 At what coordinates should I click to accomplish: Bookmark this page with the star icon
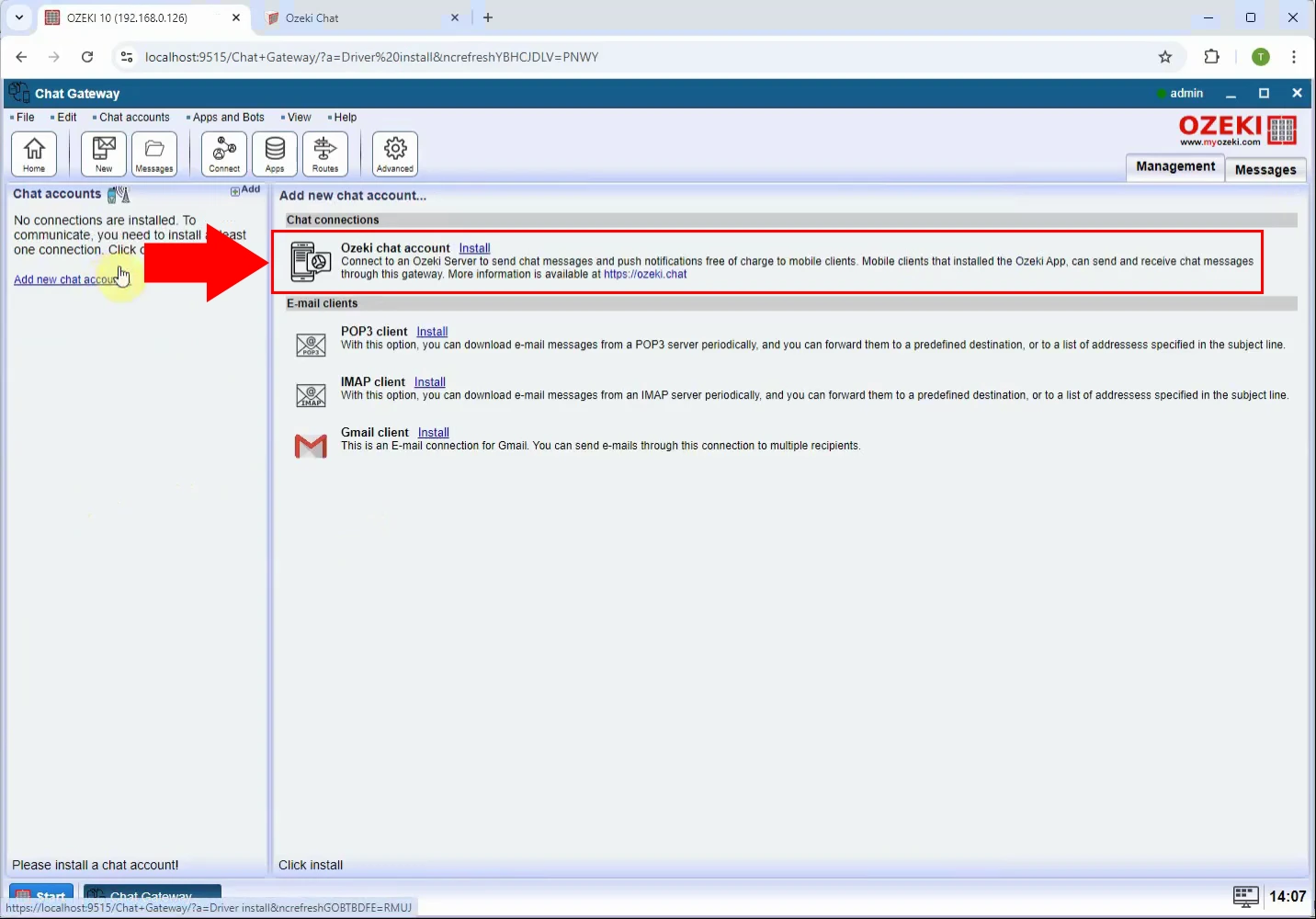[1165, 57]
